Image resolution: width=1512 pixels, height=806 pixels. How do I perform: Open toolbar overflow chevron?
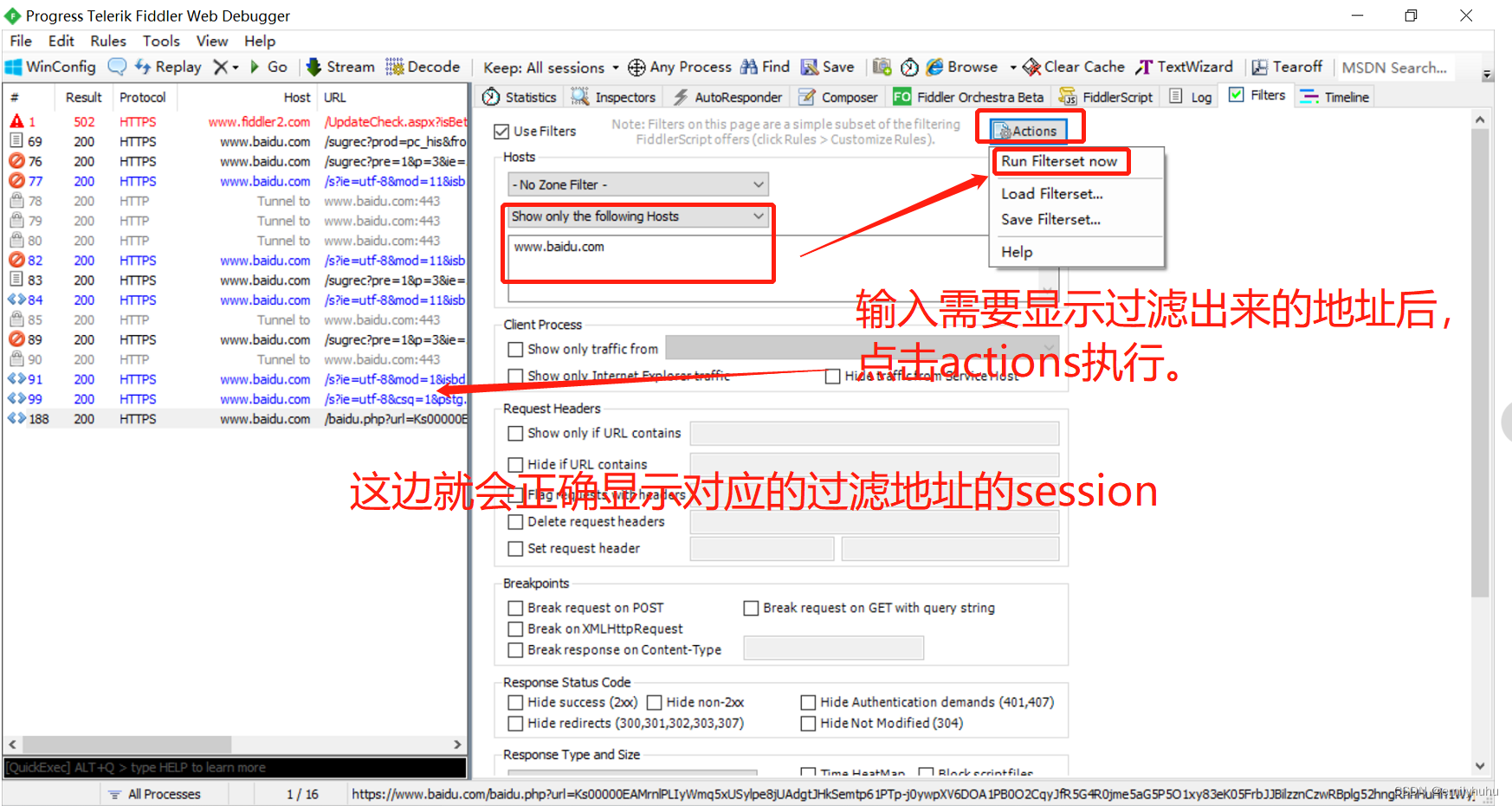coord(1487,75)
